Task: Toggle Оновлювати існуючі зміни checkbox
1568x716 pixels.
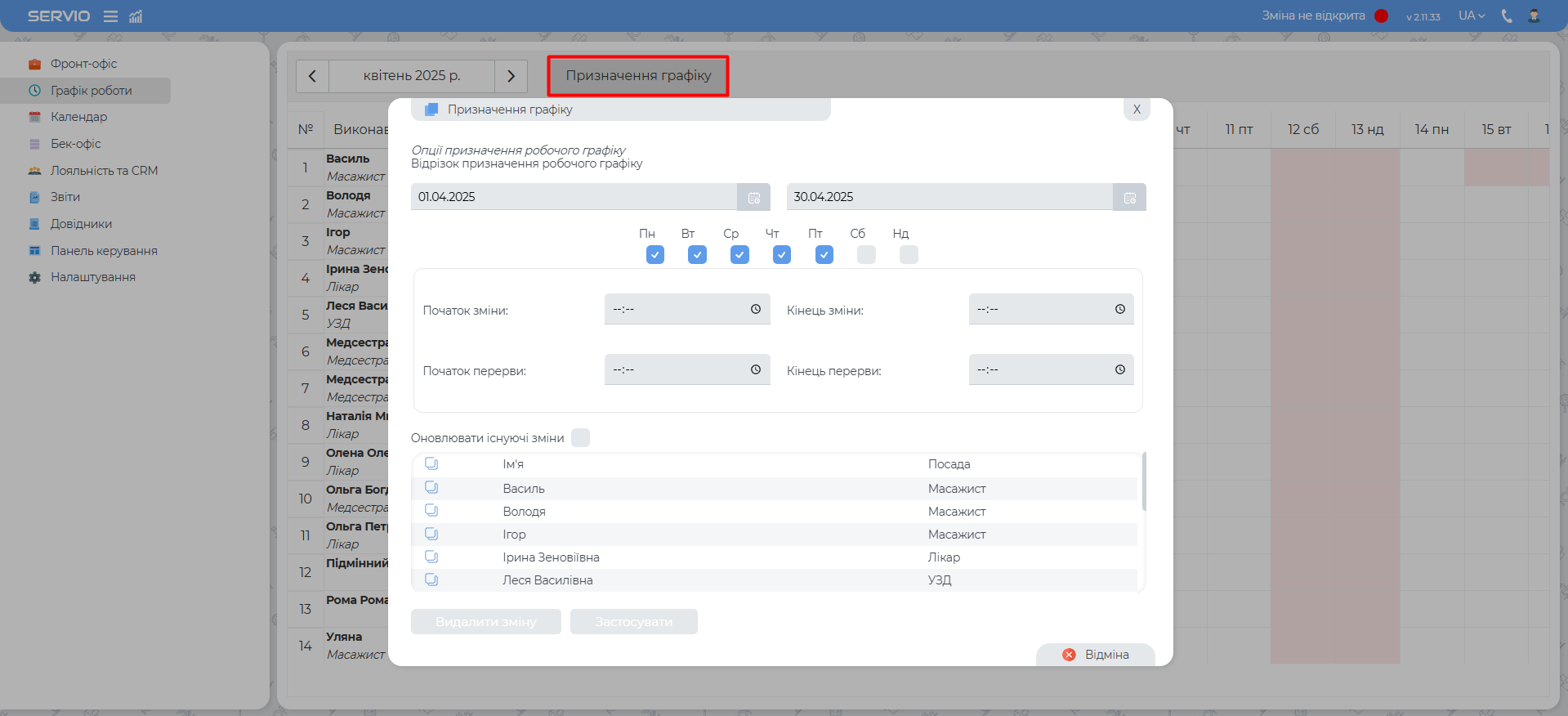Action: 580,438
